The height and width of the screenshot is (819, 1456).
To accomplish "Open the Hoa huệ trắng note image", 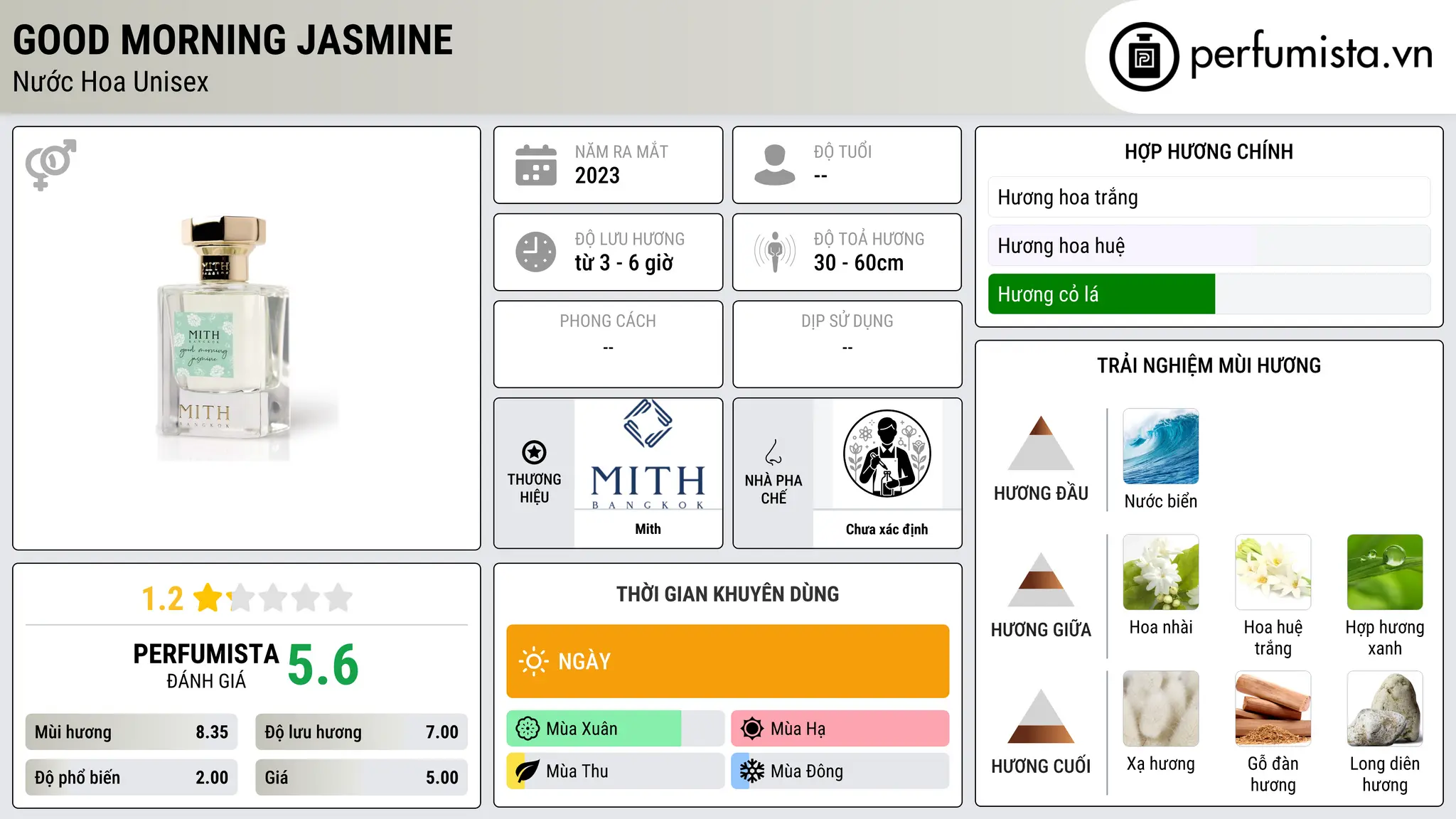I will click(1273, 572).
